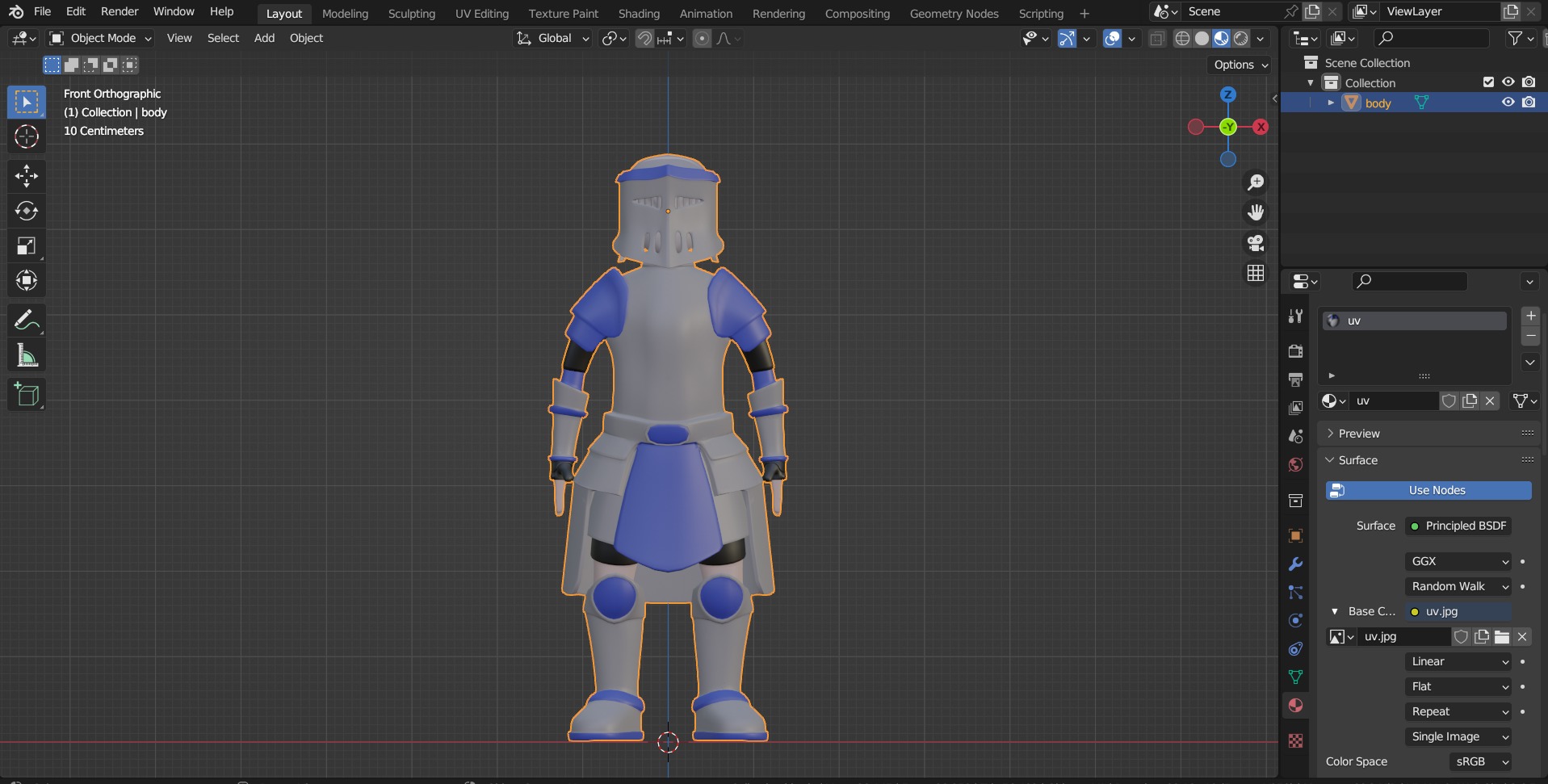The image size is (1548, 784).
Task: Switch to wireframe shading
Action: (1182, 39)
